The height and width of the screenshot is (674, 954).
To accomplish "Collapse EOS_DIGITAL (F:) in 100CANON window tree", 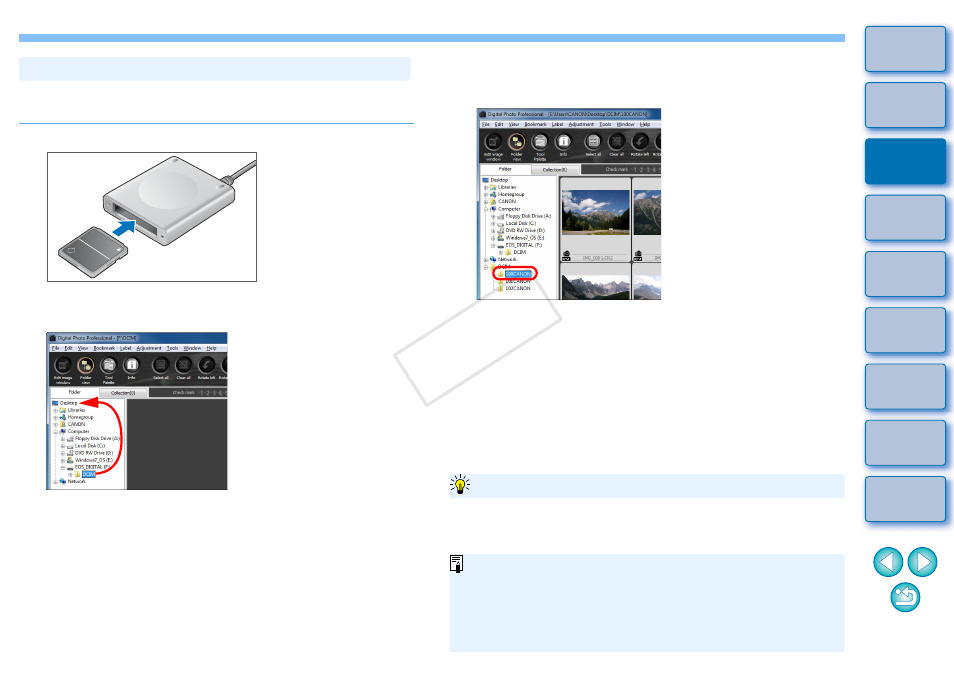I will (493, 245).
